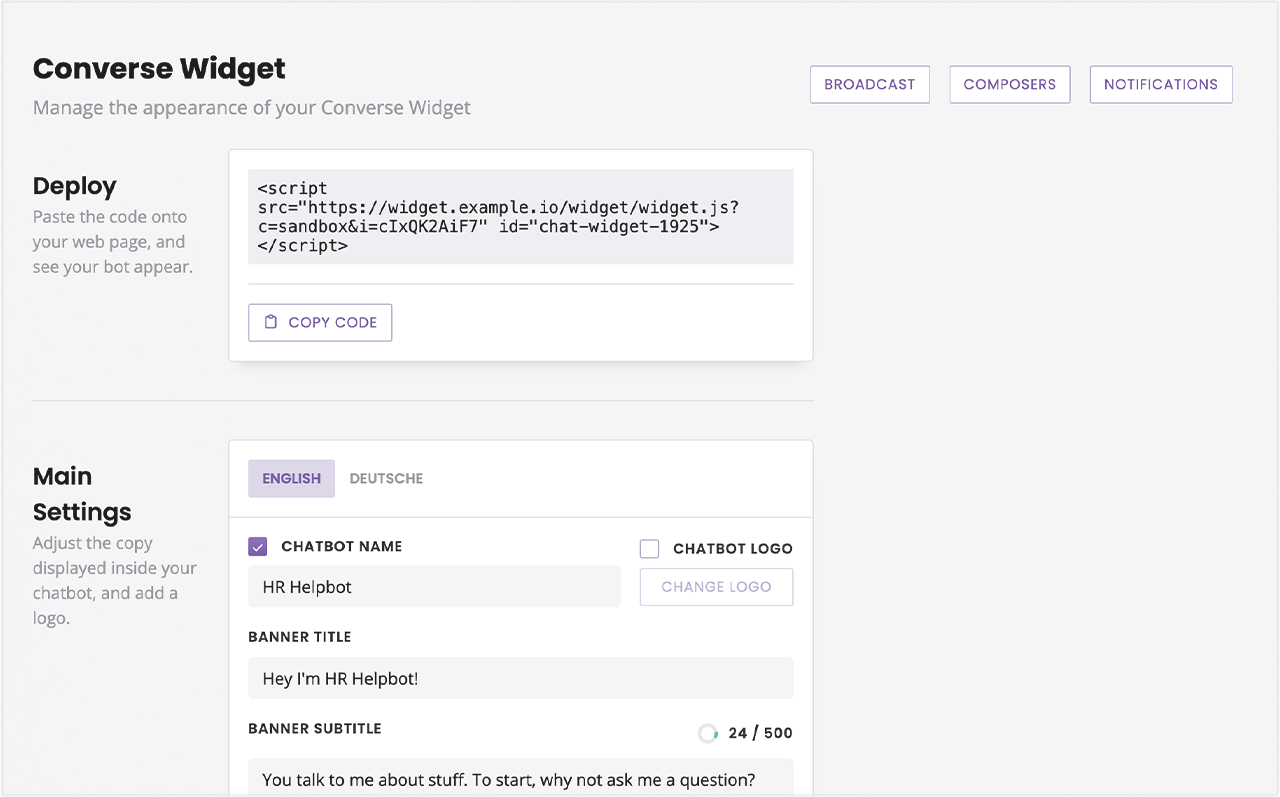Click the Banner Title input field
This screenshot has width=1280, height=797.
[520, 678]
